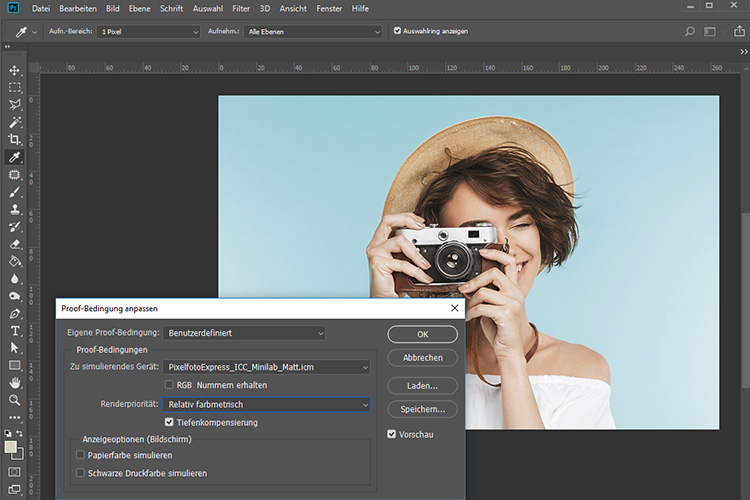750x500 pixels.
Task: Click the OK button
Action: (x=422, y=333)
